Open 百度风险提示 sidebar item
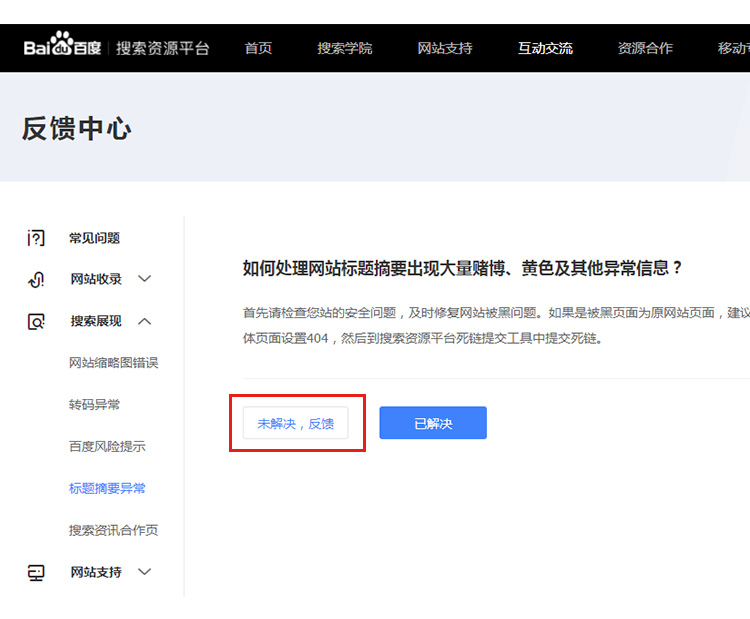The image size is (750, 619). click(x=107, y=447)
